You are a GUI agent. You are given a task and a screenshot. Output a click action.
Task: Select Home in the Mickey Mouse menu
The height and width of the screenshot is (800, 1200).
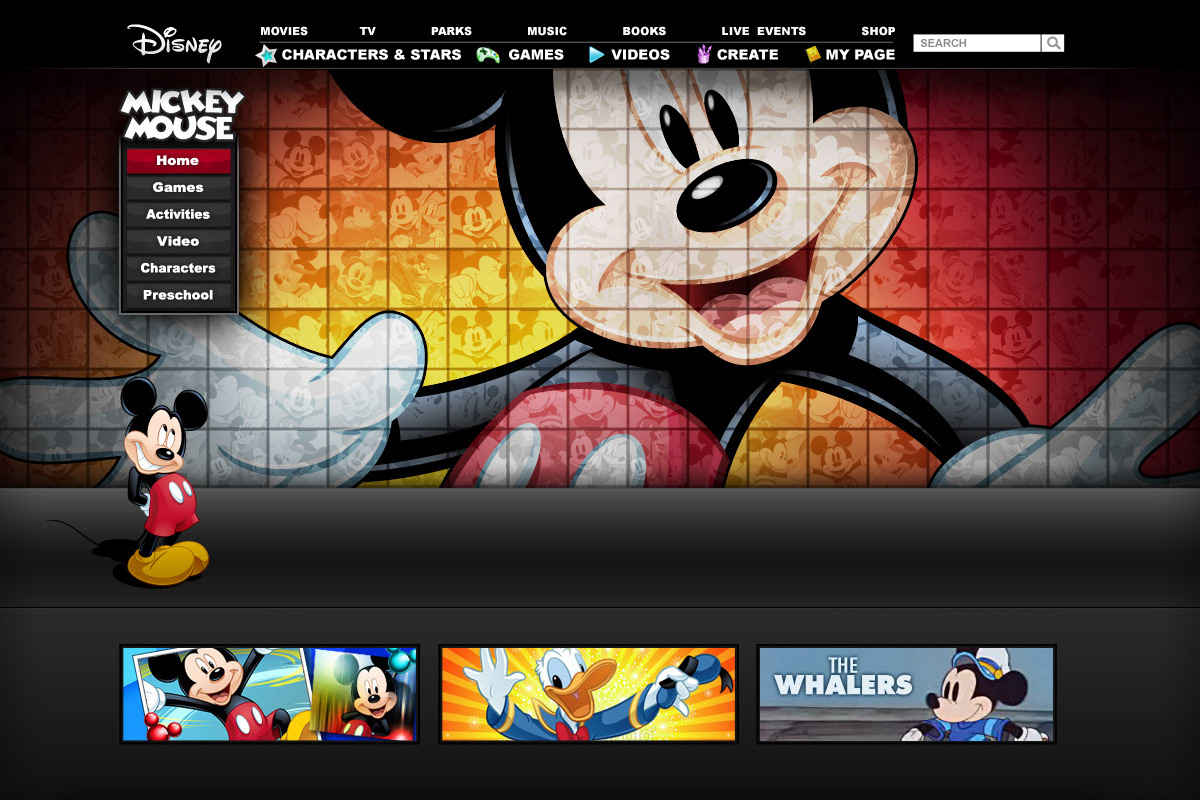tap(178, 161)
